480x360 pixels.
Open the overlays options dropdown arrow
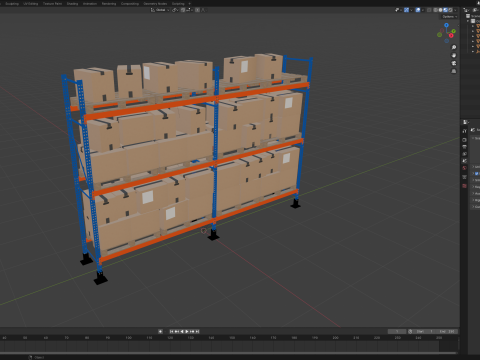point(423,10)
